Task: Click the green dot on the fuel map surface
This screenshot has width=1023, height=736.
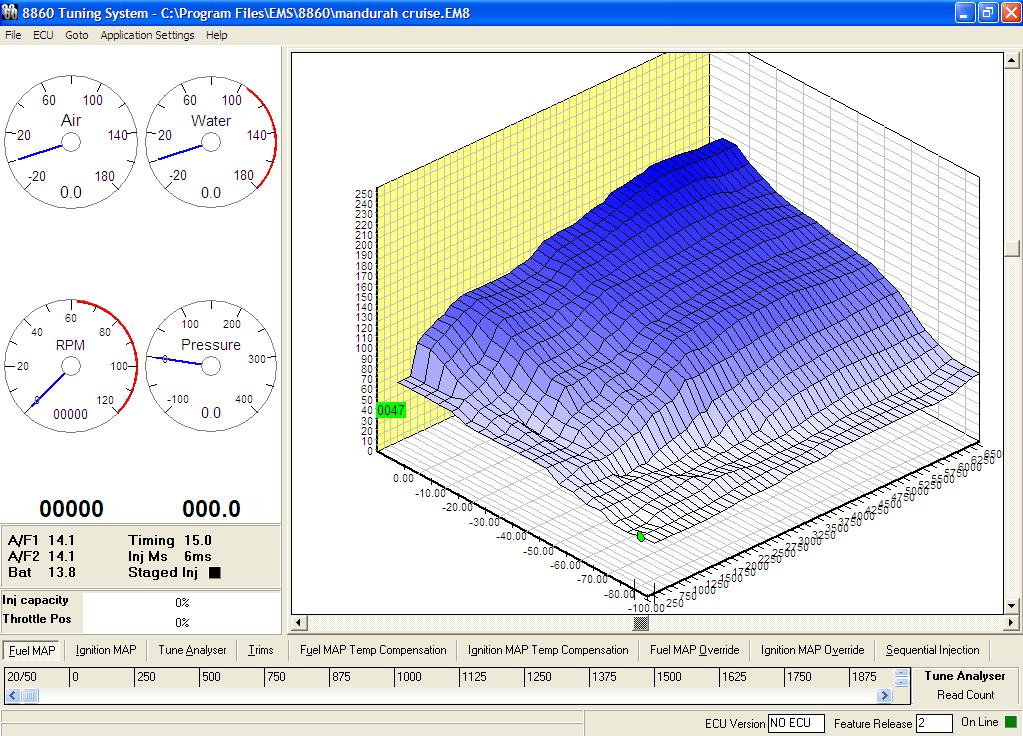Action: tap(641, 536)
